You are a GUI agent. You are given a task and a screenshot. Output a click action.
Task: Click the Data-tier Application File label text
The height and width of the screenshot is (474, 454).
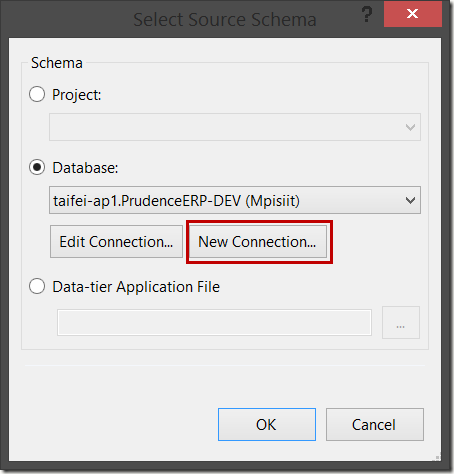point(136,287)
